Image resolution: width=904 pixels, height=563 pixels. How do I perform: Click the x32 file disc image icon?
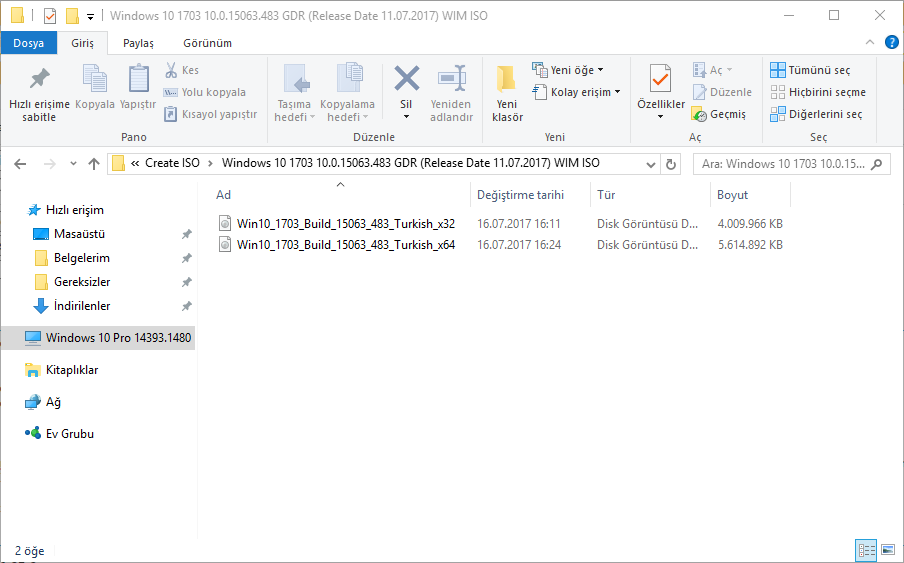[225, 224]
